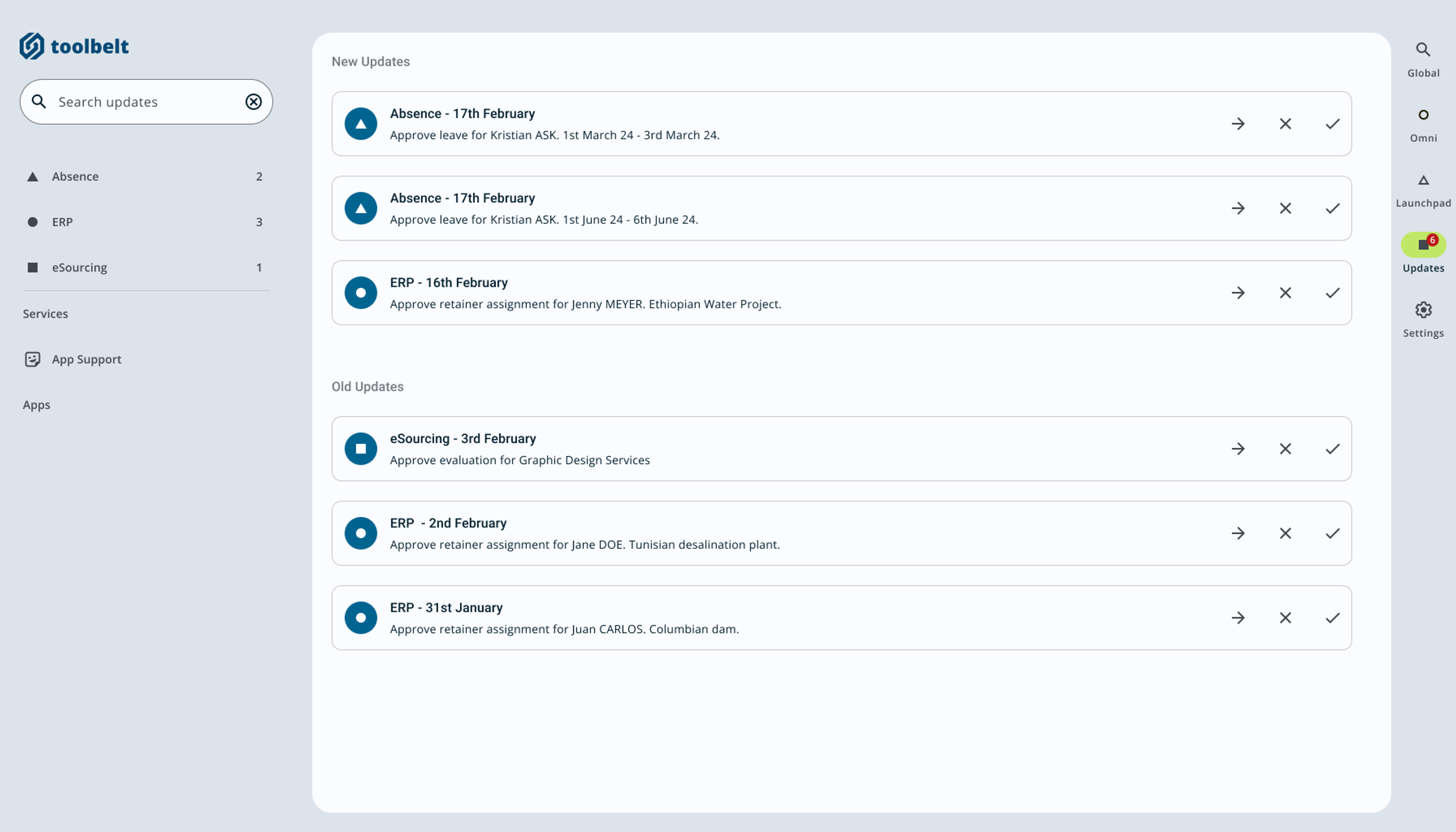Click the toolbelt logo
The width and height of the screenshot is (1456, 832).
coord(74,46)
